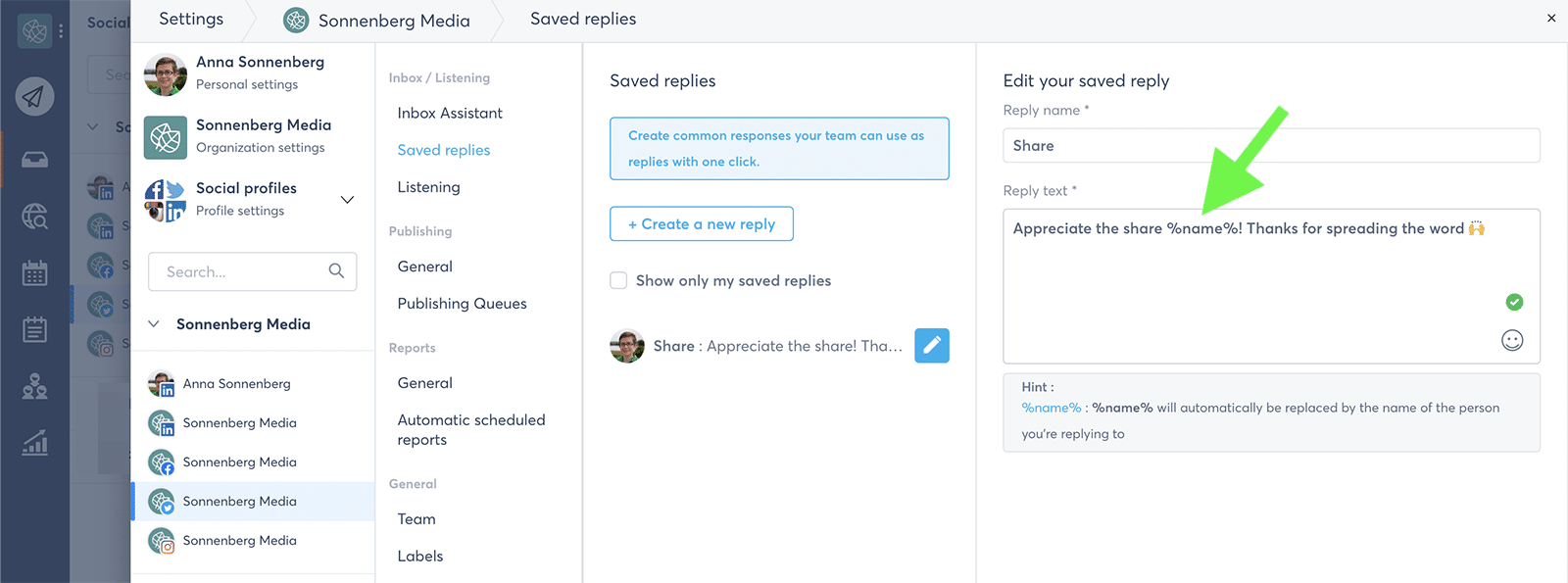Expand the Social profiles dropdown chevron
The width and height of the screenshot is (1568, 583).
347,199
